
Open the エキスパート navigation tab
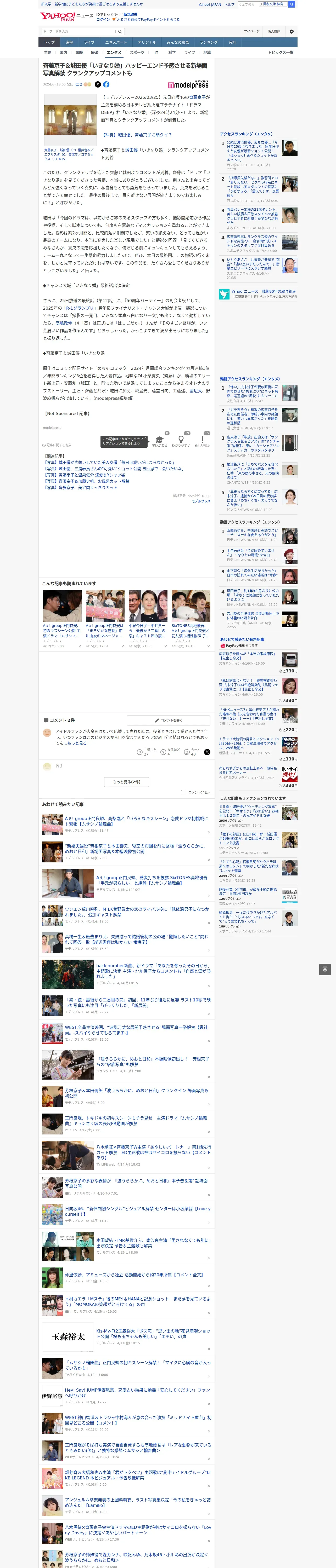[116, 43]
